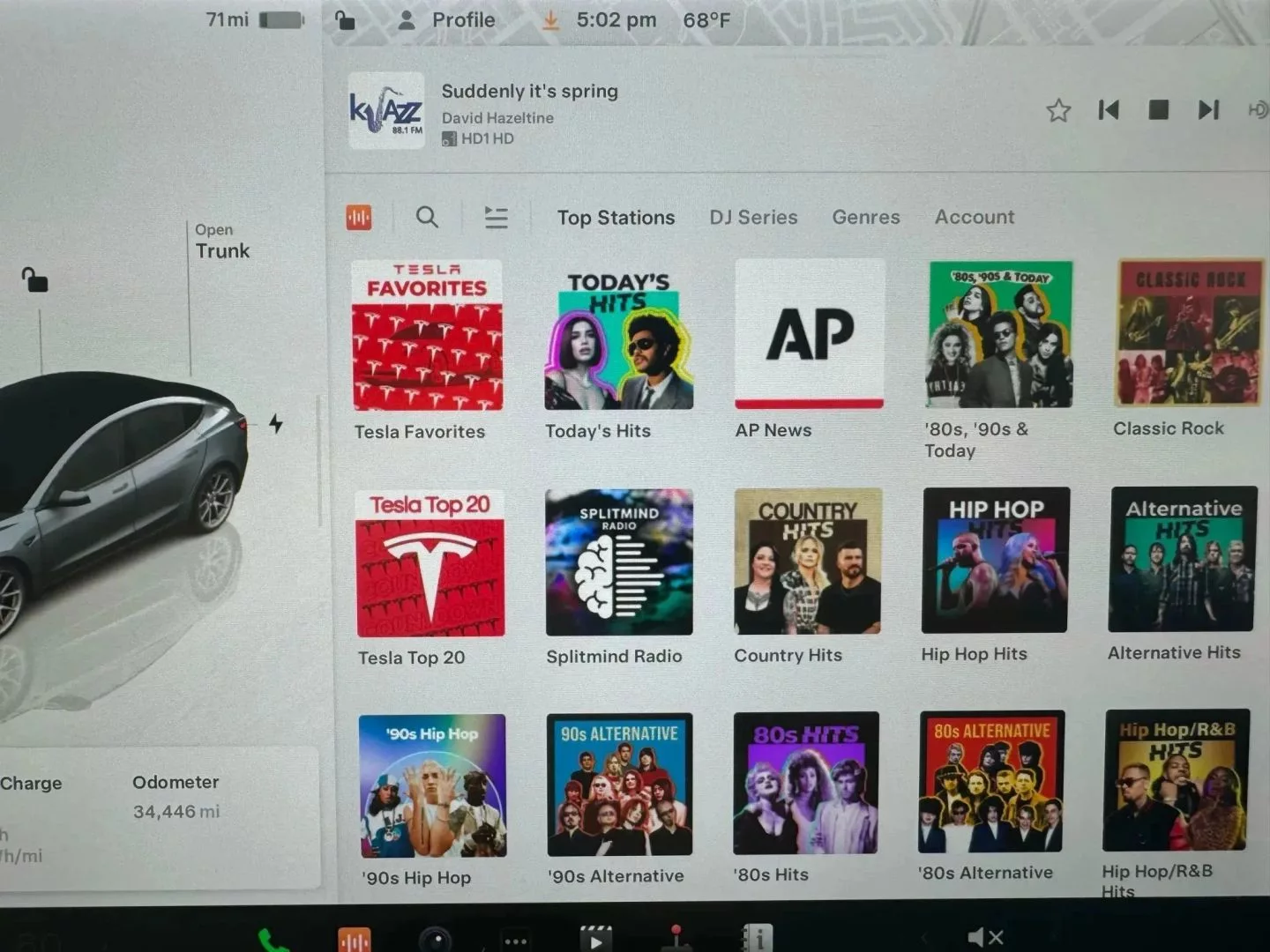Viewport: 1270px width, 952px height.
Task: Favorite the current station with the star
Action: click(1058, 110)
